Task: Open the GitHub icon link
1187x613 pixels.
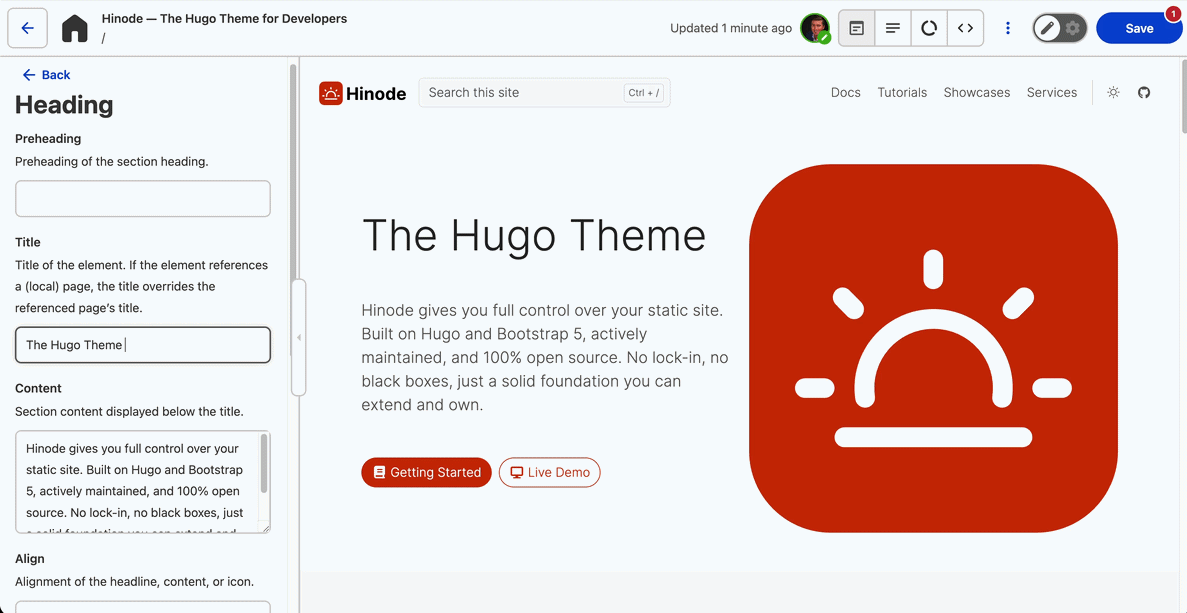Action: point(1144,92)
